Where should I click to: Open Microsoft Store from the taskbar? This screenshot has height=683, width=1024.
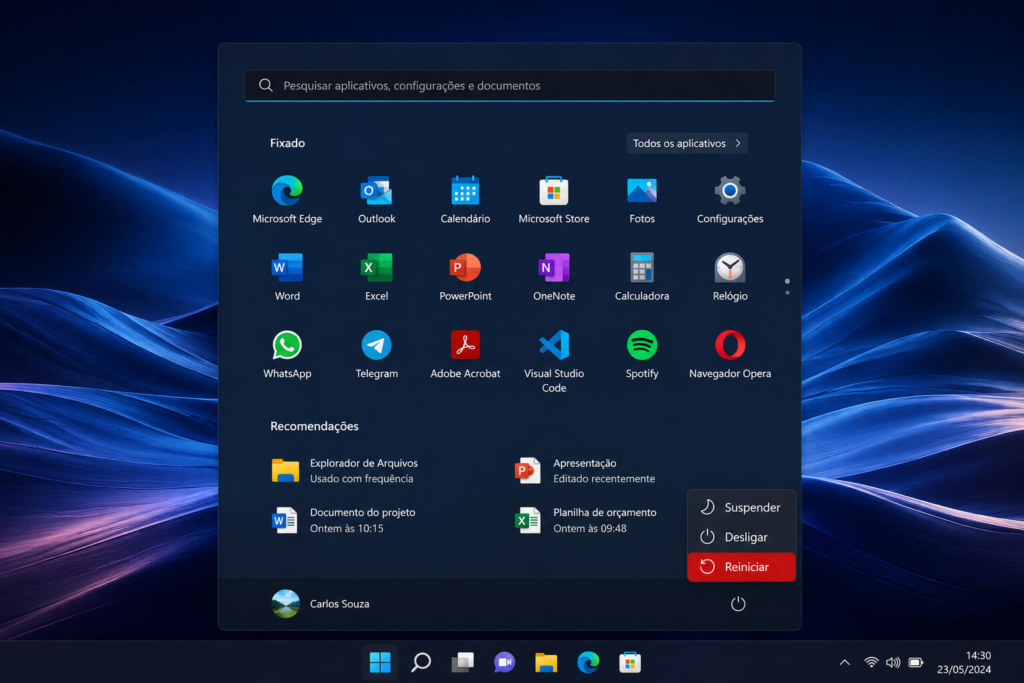click(630, 662)
